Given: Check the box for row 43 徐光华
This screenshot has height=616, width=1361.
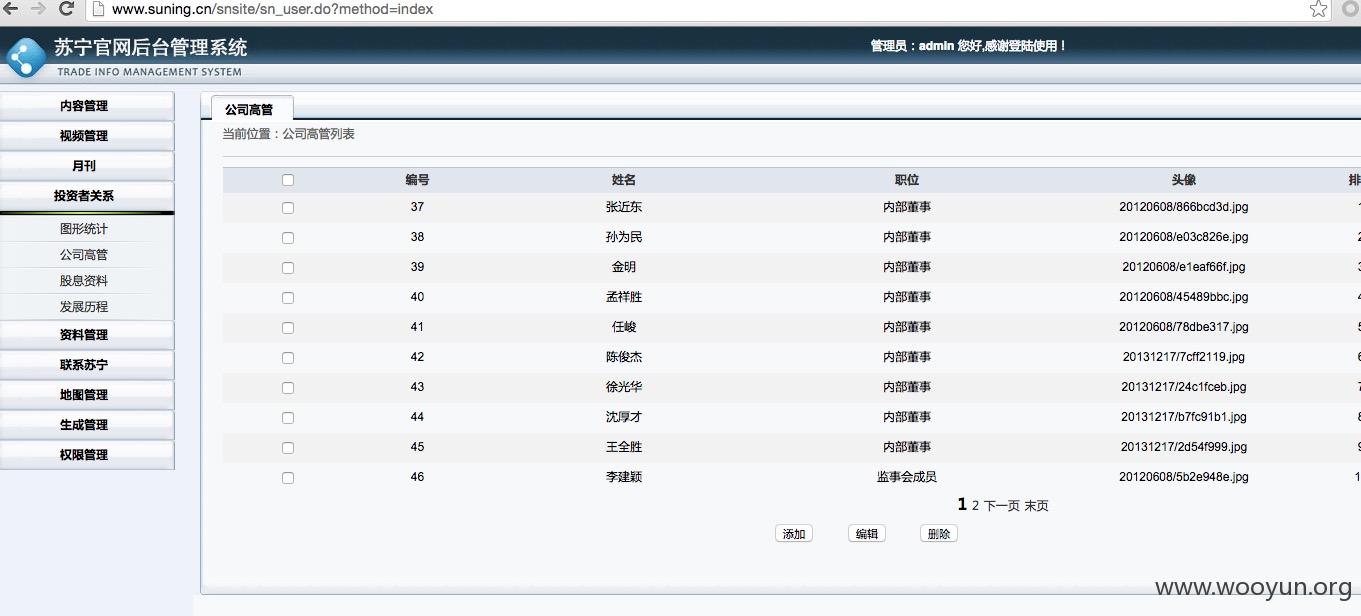Looking at the screenshot, I should coord(288,388).
